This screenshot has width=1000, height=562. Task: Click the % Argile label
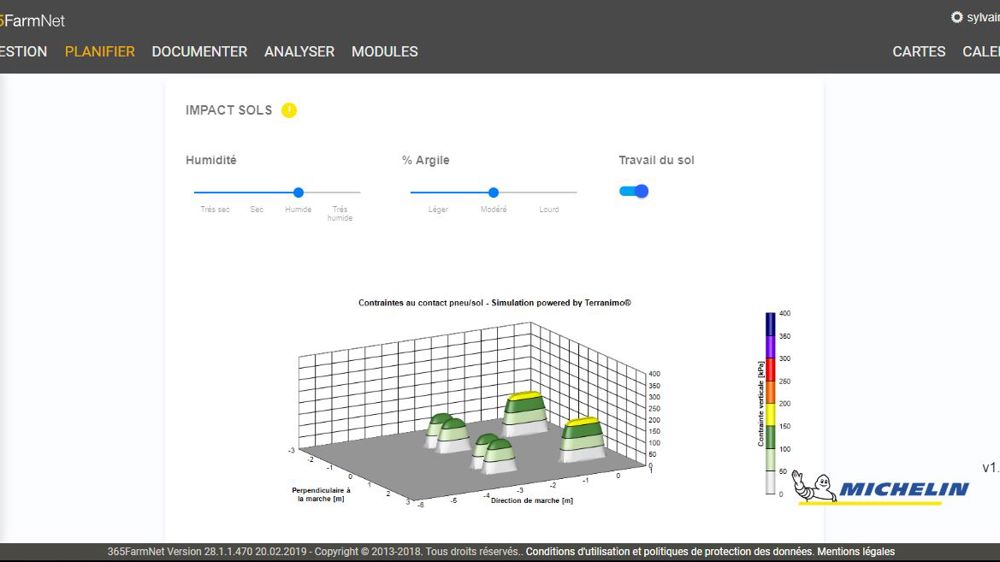[425, 160]
